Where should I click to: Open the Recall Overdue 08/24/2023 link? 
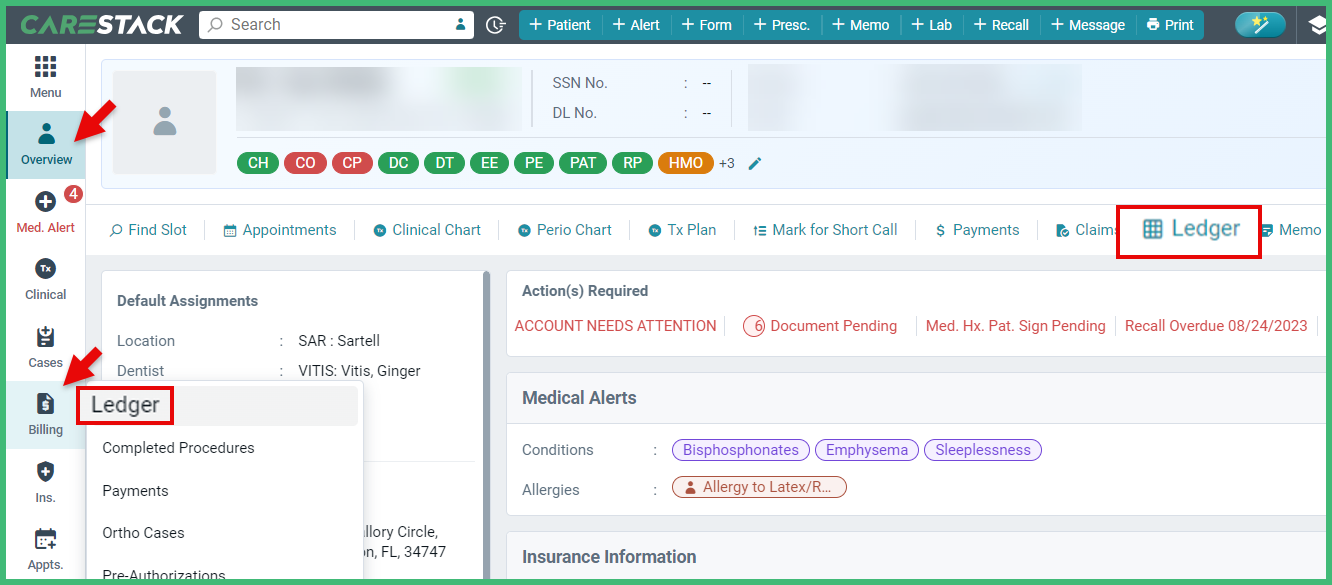click(x=1215, y=325)
